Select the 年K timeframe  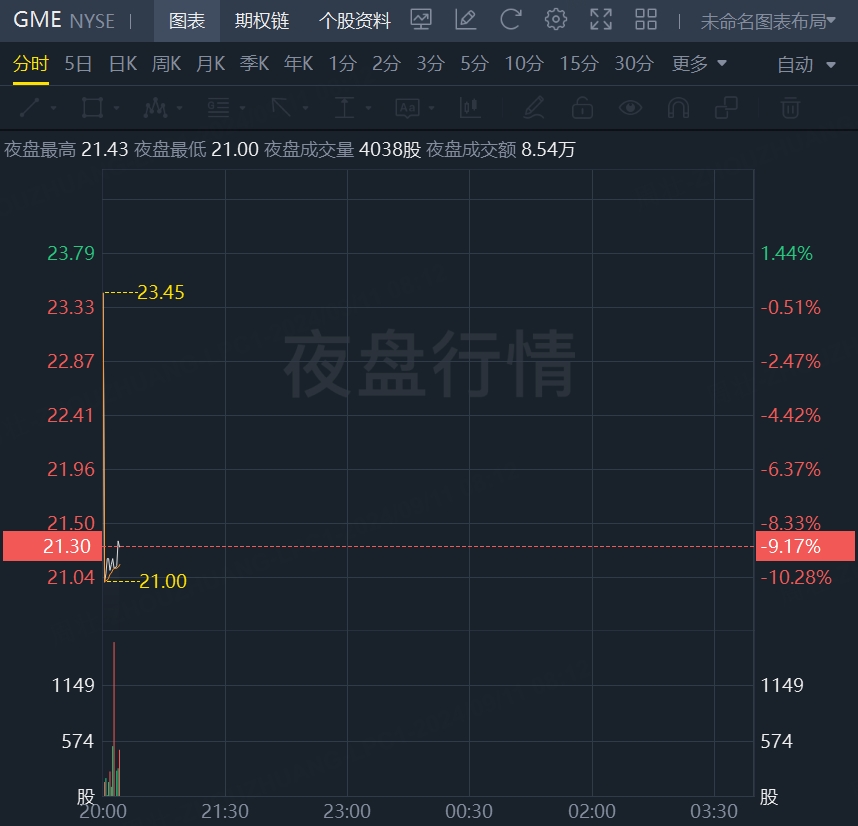pyautogui.click(x=298, y=64)
